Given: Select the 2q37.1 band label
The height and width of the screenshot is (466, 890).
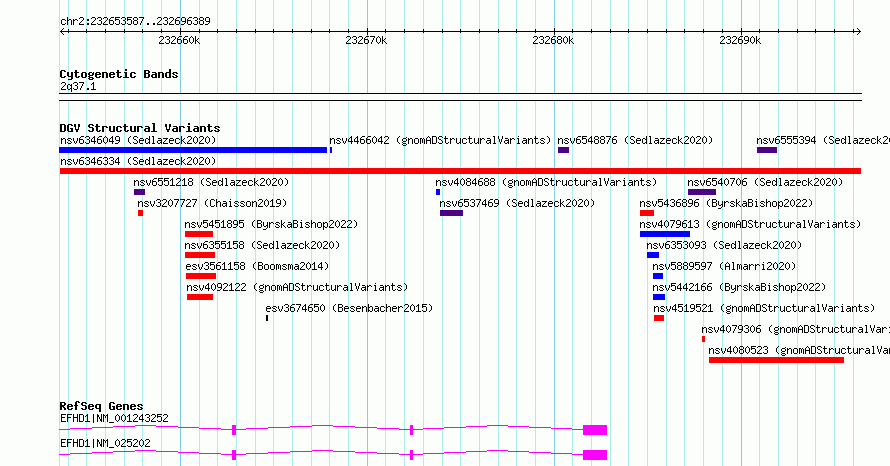Looking at the screenshot, I should click(x=78, y=86).
